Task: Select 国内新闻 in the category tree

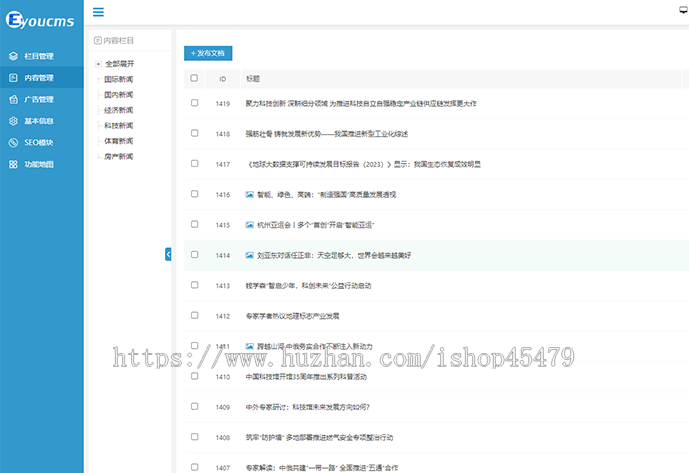Action: (x=119, y=95)
